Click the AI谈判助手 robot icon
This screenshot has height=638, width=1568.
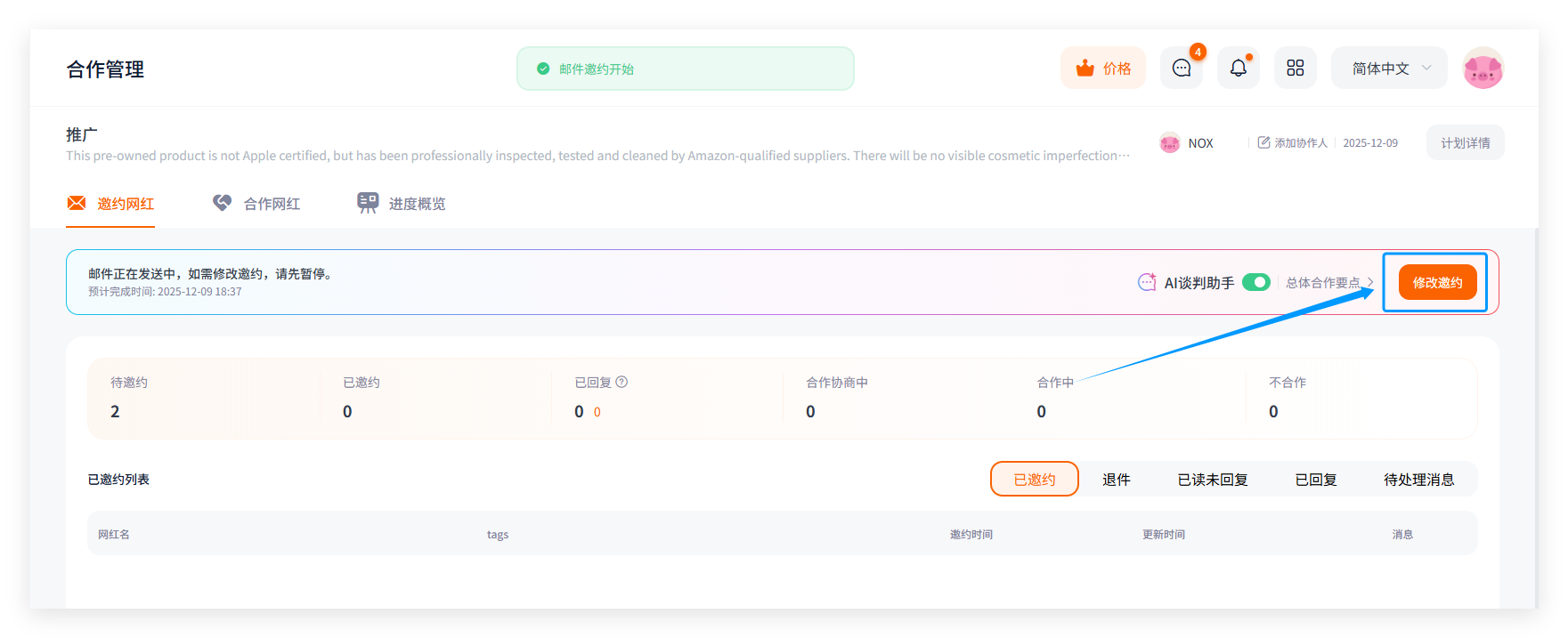pos(1147,282)
